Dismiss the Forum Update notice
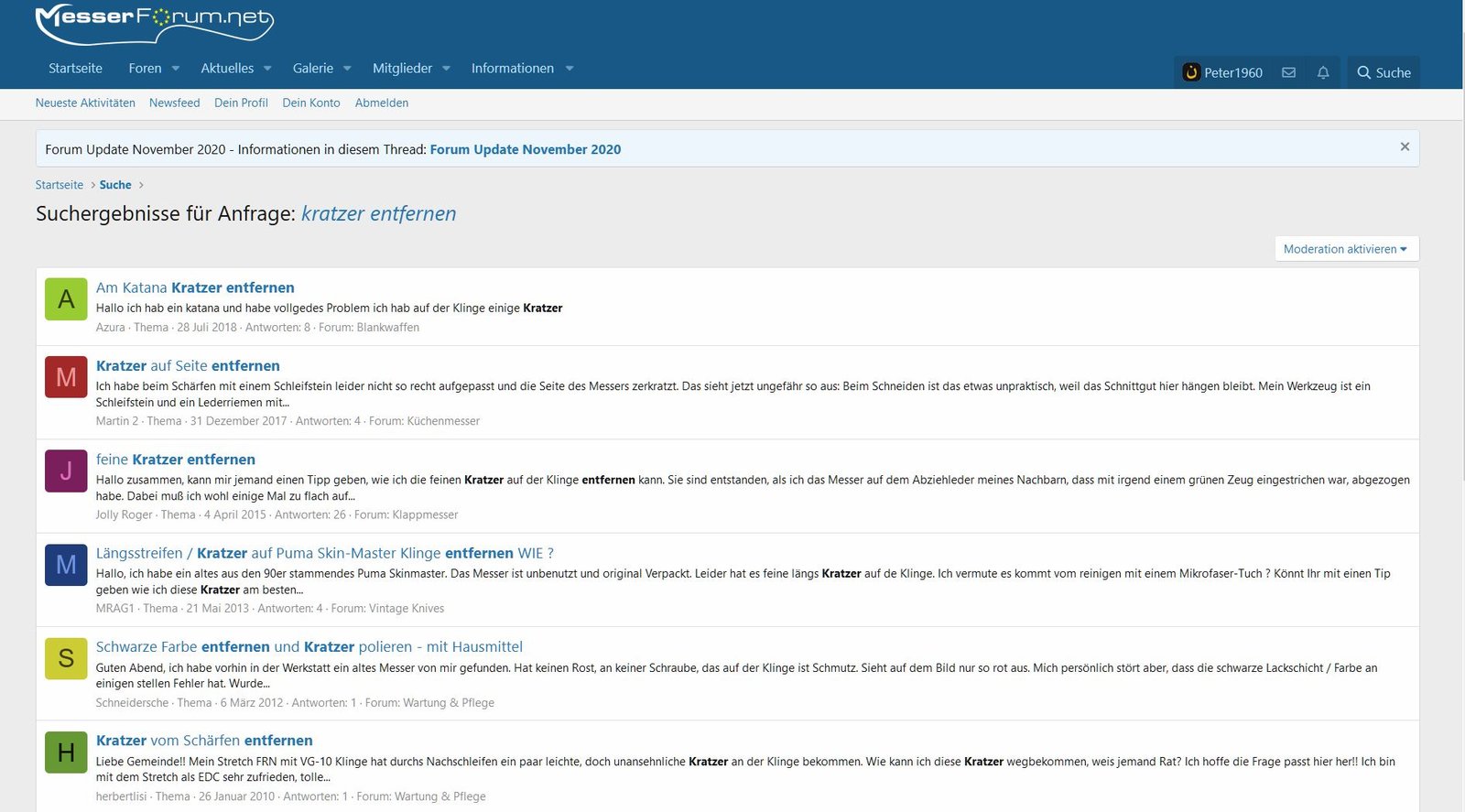This screenshot has height=812, width=1465. click(x=1405, y=146)
